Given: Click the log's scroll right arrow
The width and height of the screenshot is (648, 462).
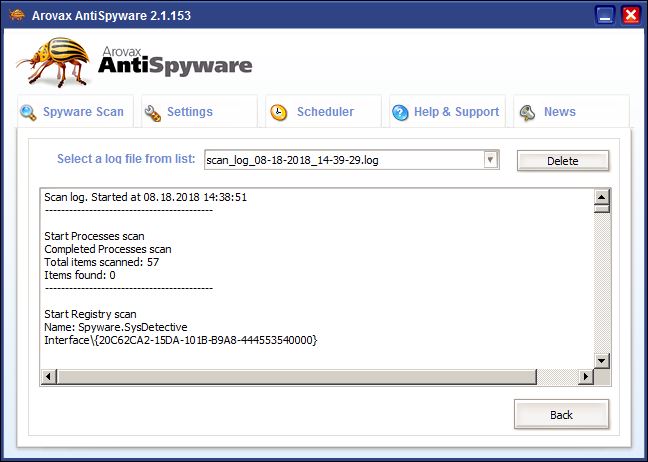Looking at the screenshot, I should click(x=586, y=376).
